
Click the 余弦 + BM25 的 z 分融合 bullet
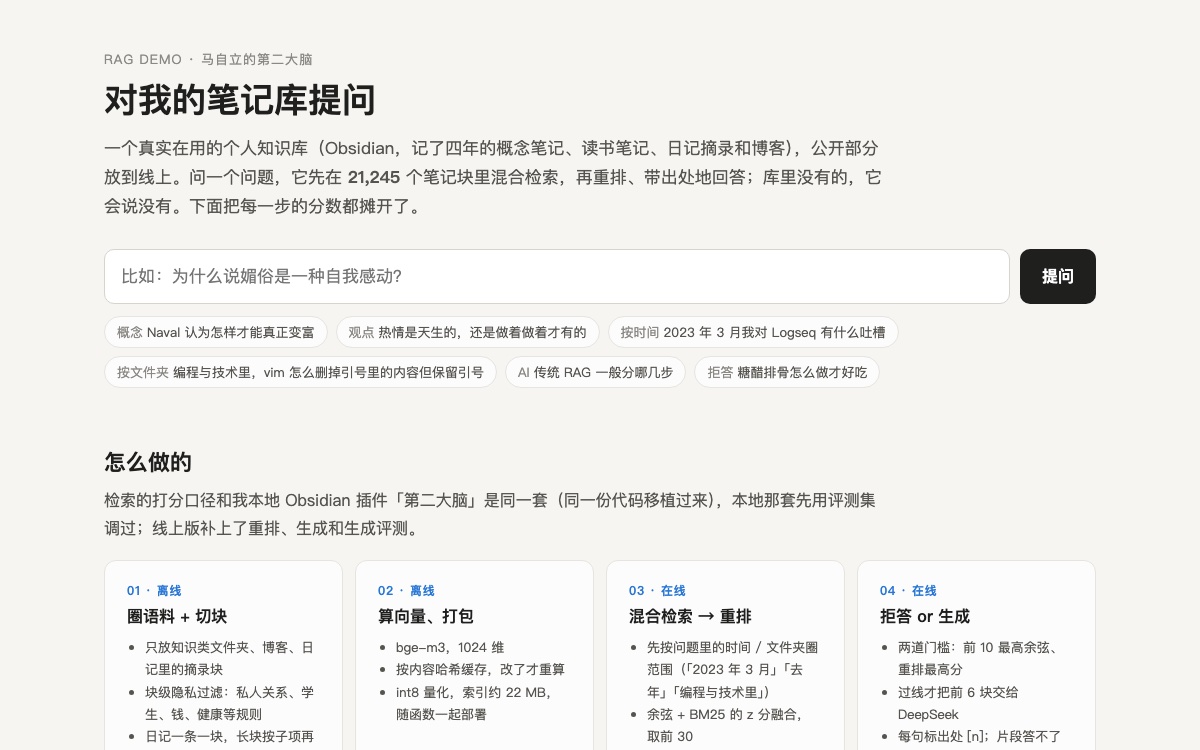725,725
